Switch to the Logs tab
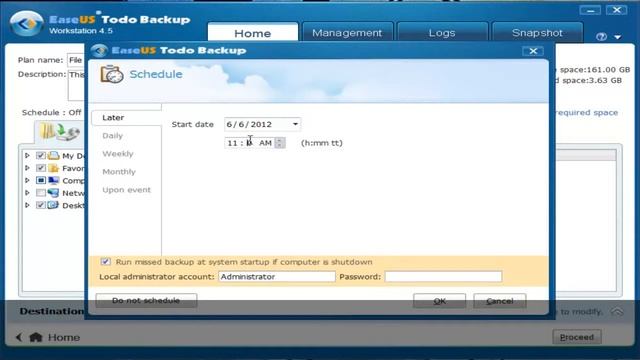 click(442, 33)
